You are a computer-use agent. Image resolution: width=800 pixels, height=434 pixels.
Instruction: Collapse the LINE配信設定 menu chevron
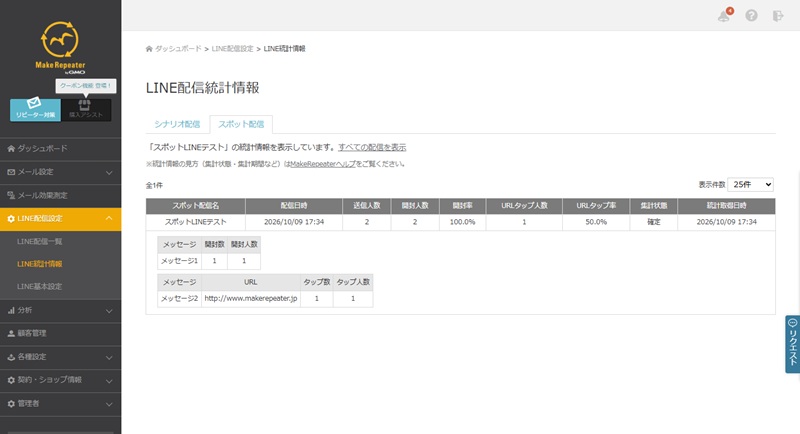109,218
